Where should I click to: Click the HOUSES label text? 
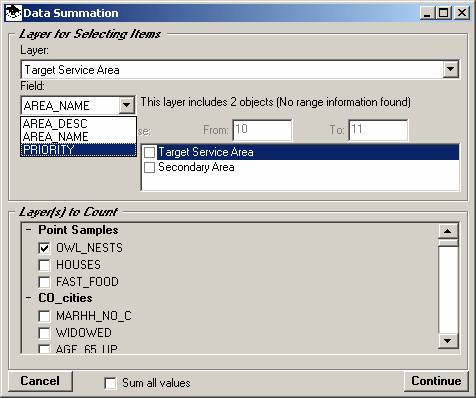[78, 265]
